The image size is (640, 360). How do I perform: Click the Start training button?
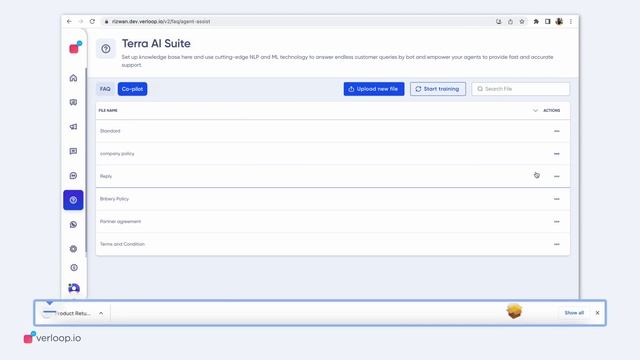(438, 89)
